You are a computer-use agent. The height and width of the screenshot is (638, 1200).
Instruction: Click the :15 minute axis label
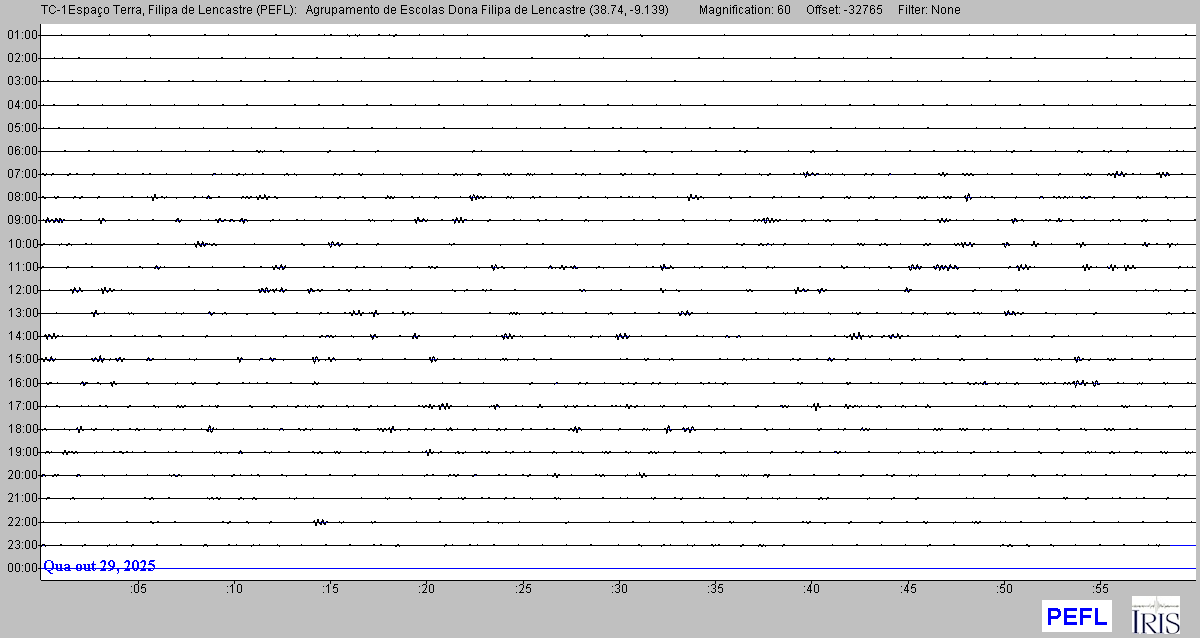click(330, 589)
